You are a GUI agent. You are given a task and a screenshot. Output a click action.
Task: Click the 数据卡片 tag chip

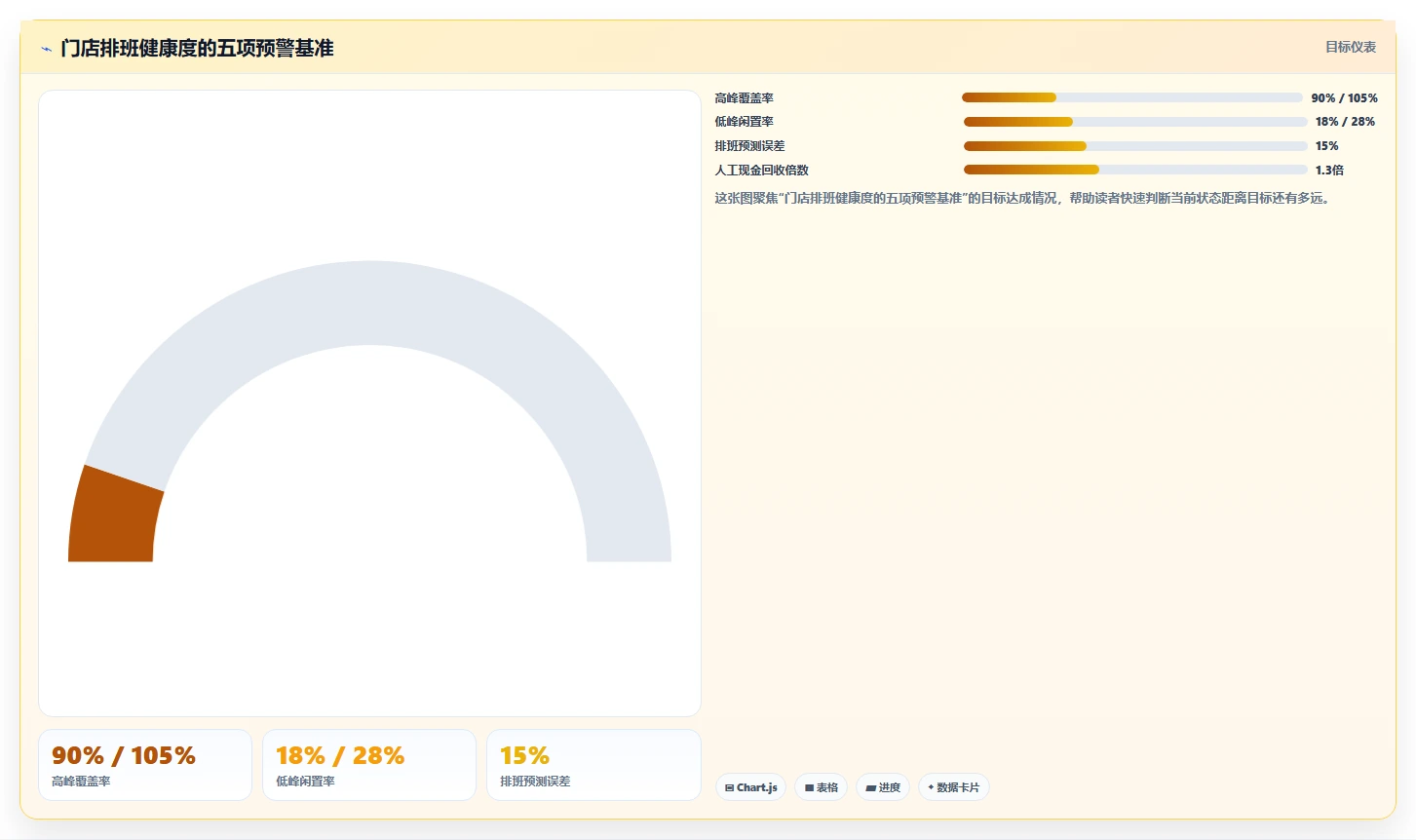954,787
